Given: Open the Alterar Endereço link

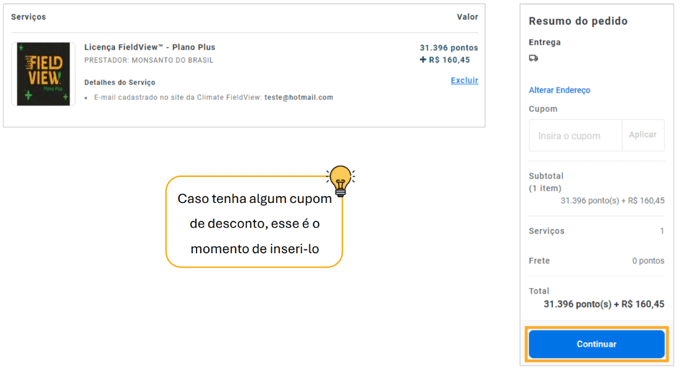Looking at the screenshot, I should 559,90.
